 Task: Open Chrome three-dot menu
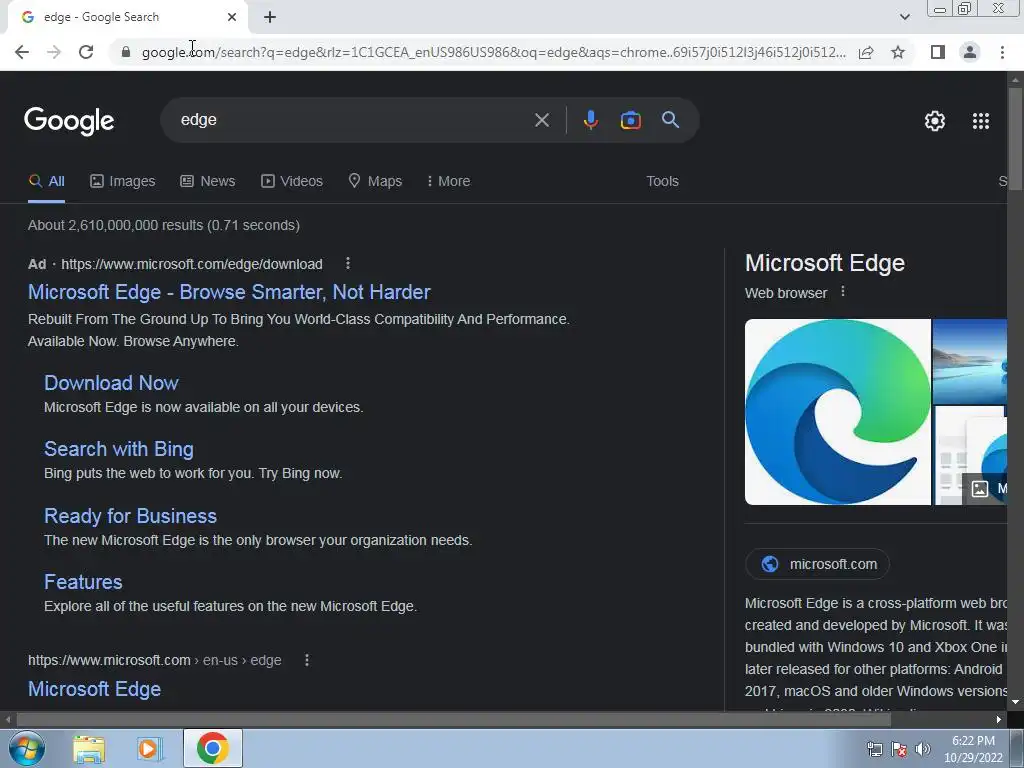click(x=1002, y=52)
